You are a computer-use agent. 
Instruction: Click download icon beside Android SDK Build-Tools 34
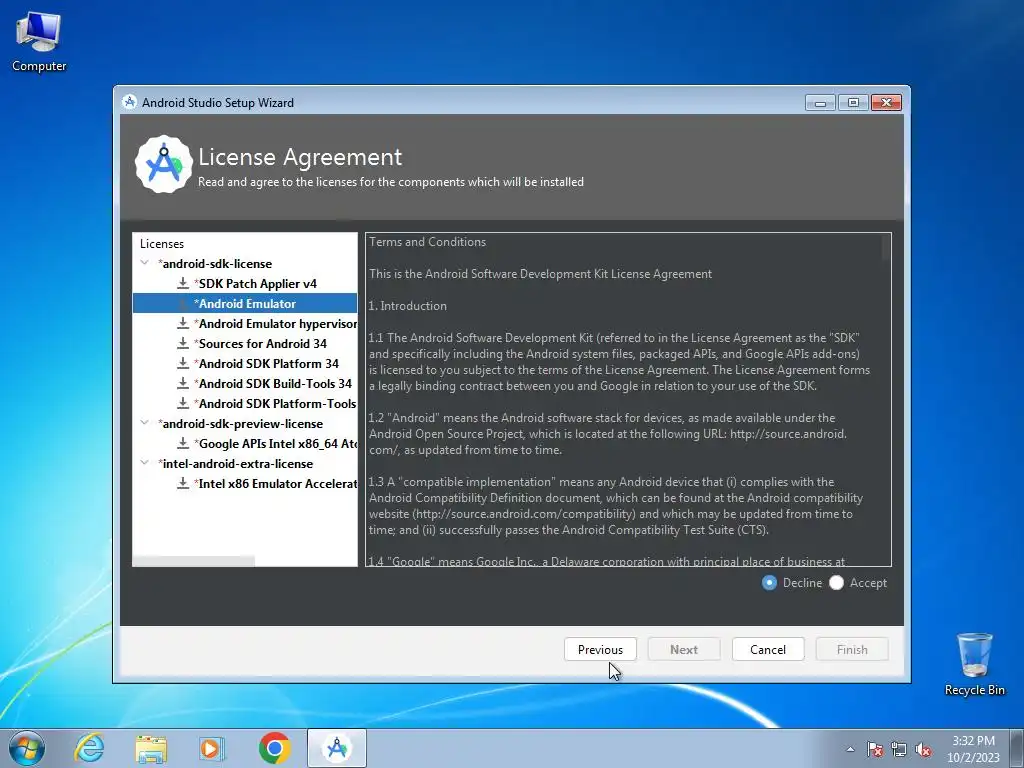coord(183,383)
